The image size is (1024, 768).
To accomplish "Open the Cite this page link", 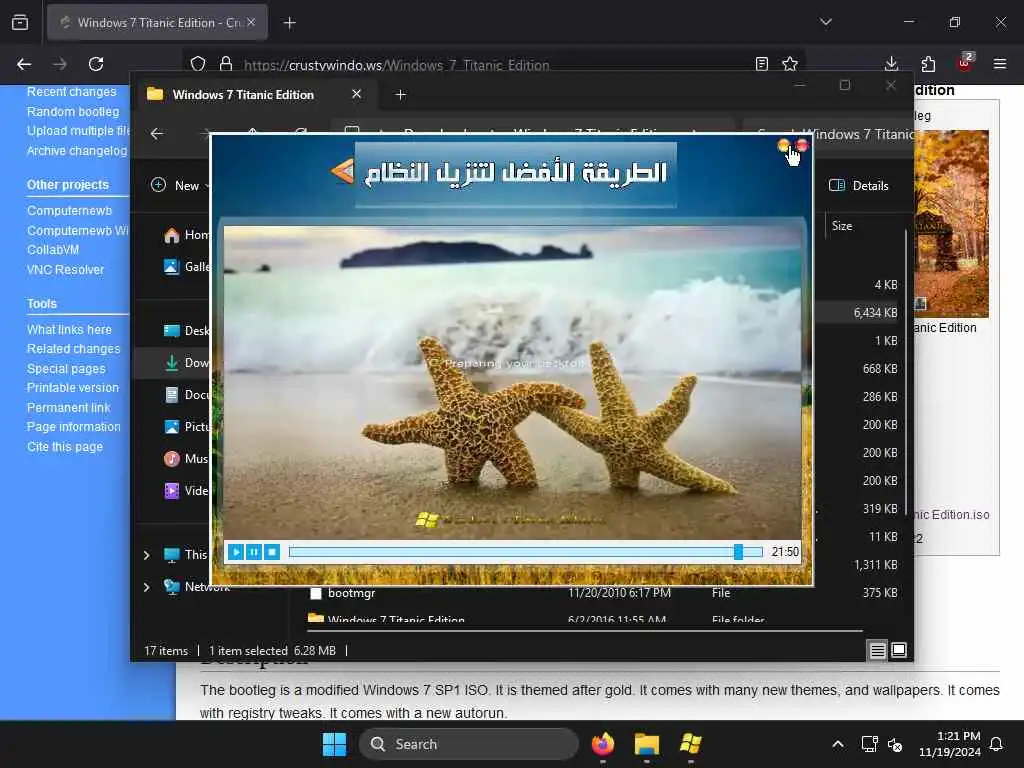I will [65, 447].
